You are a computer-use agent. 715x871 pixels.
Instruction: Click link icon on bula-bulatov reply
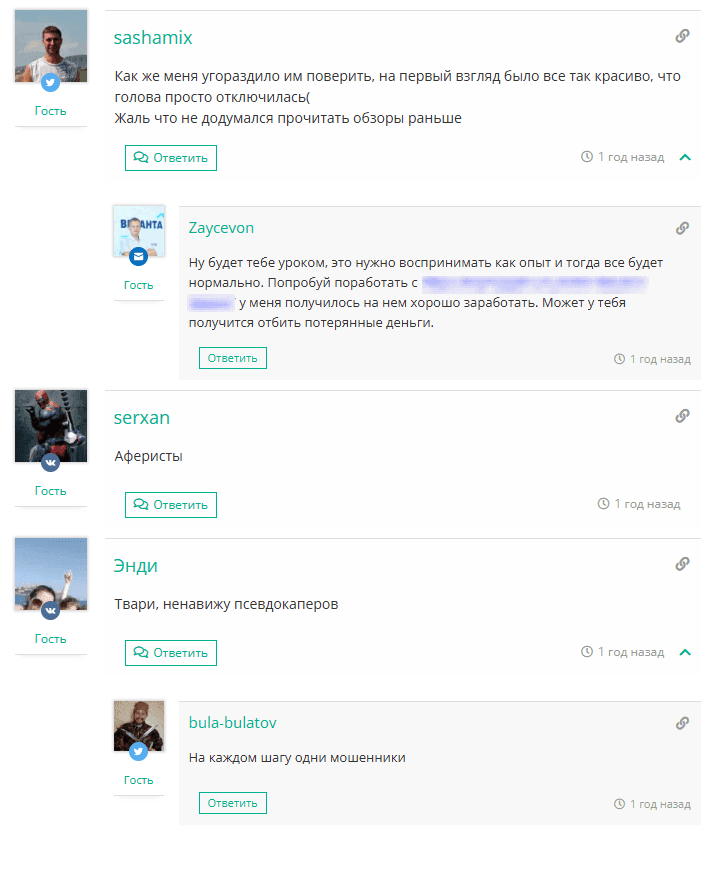[x=682, y=723]
